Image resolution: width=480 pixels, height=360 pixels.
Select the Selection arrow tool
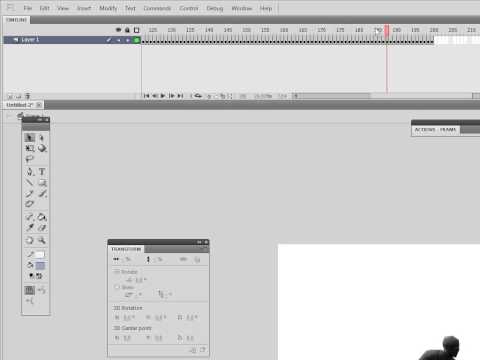[x=30, y=138]
